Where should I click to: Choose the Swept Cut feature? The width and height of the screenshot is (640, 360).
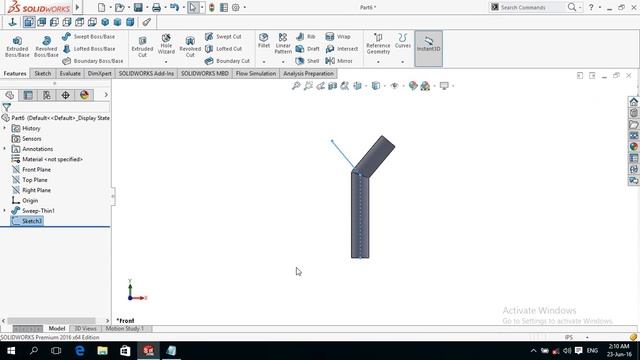[223, 37]
